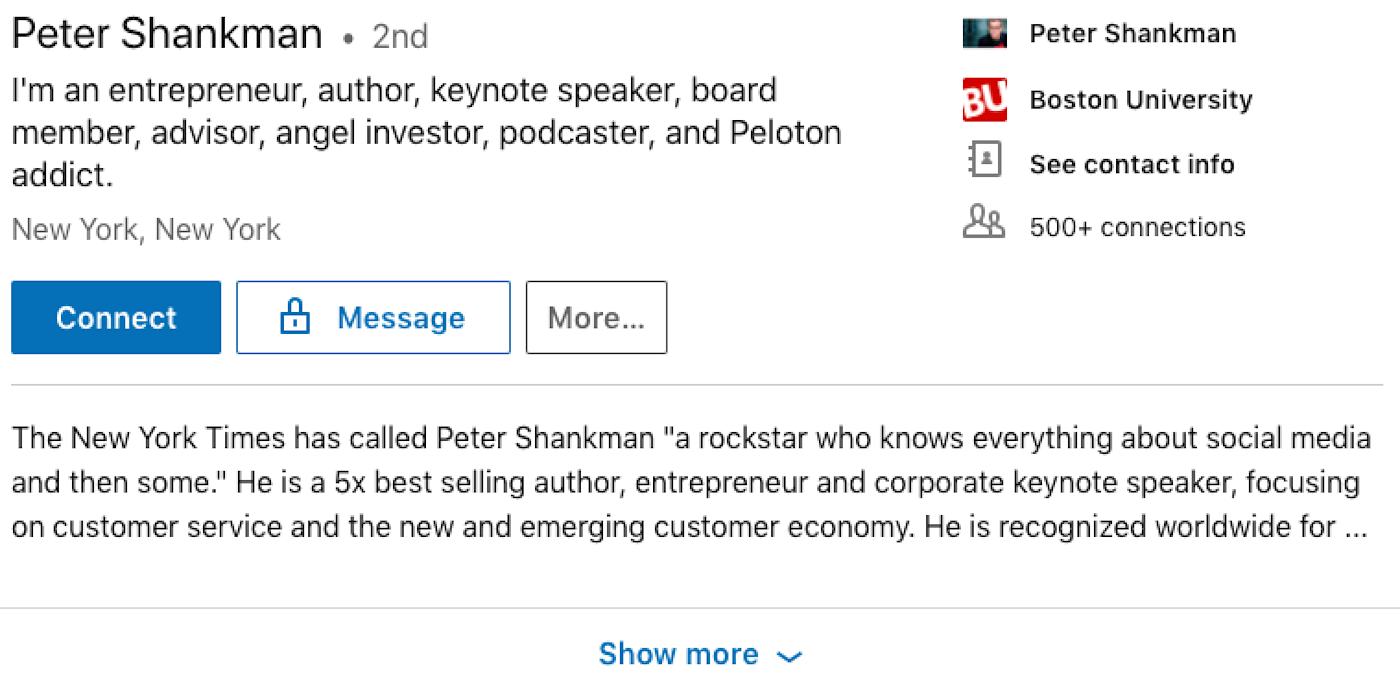Image resolution: width=1400 pixels, height=681 pixels.
Task: Open the Message button
Action: [x=373, y=318]
